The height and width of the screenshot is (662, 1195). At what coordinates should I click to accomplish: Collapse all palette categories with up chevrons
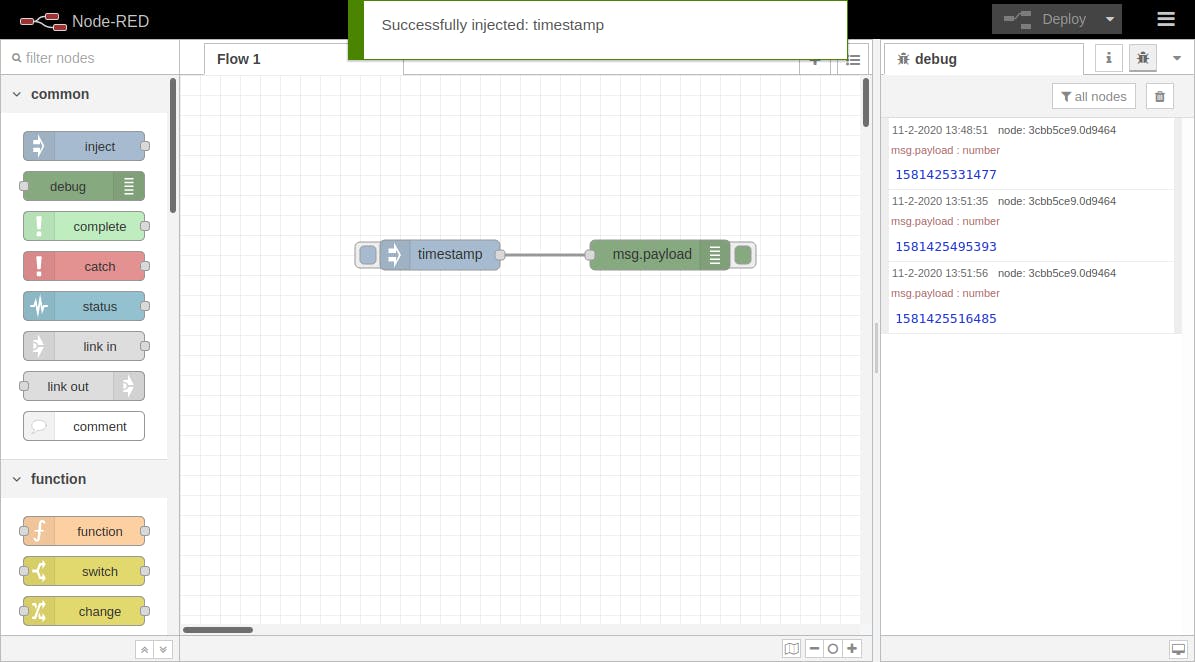point(144,650)
